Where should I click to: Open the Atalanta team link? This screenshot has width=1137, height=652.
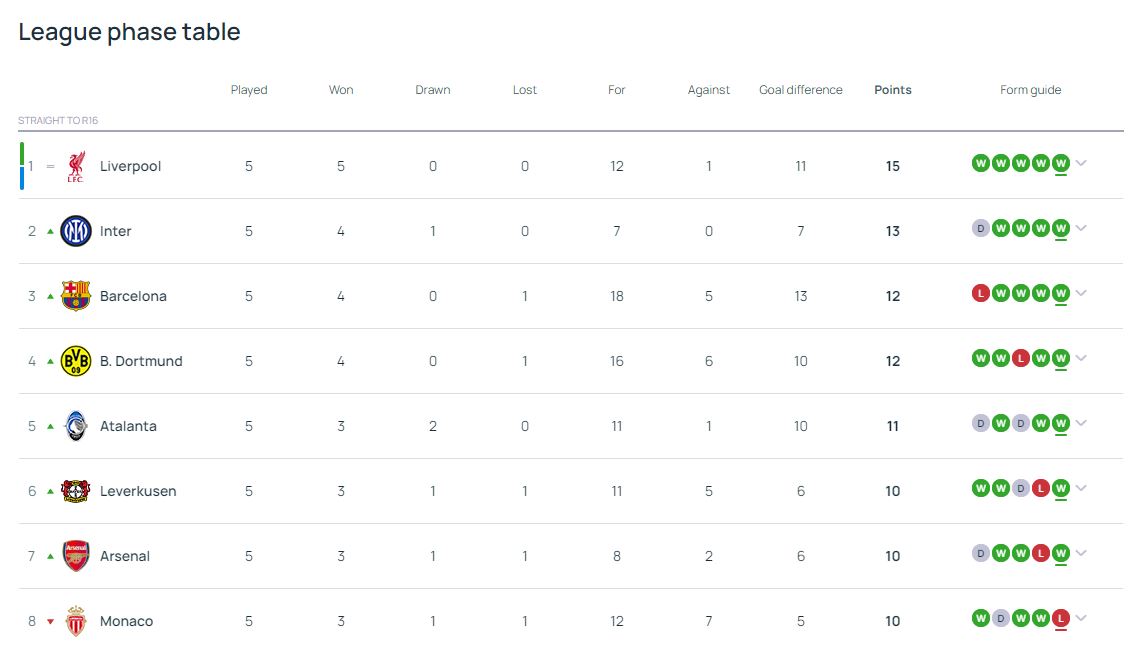click(128, 426)
